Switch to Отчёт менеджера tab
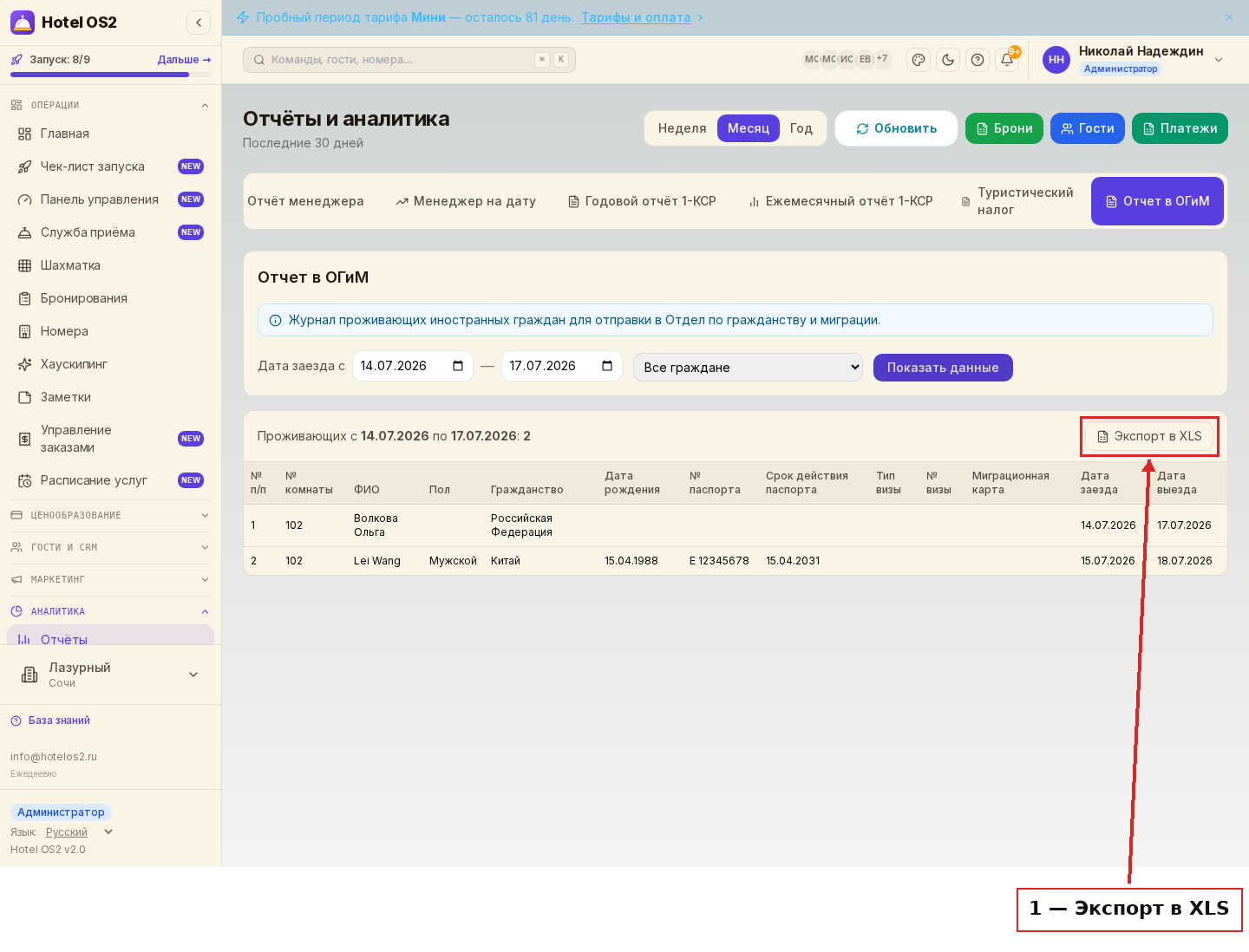Screen dimensions: 1249x952 tap(306, 201)
